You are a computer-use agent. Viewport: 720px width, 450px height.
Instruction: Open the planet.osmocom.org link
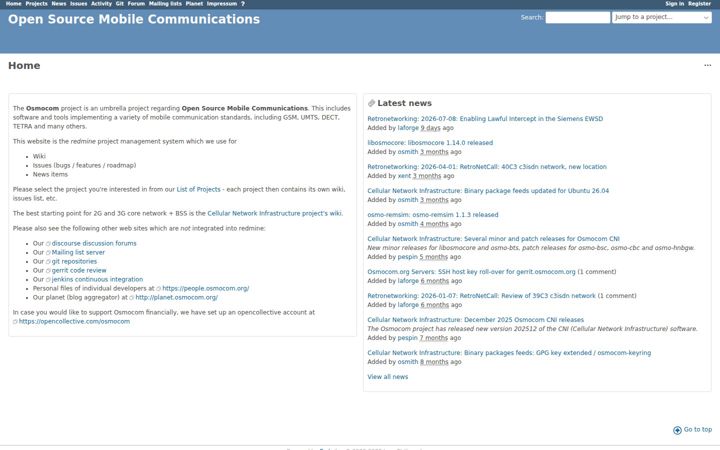[176, 298]
